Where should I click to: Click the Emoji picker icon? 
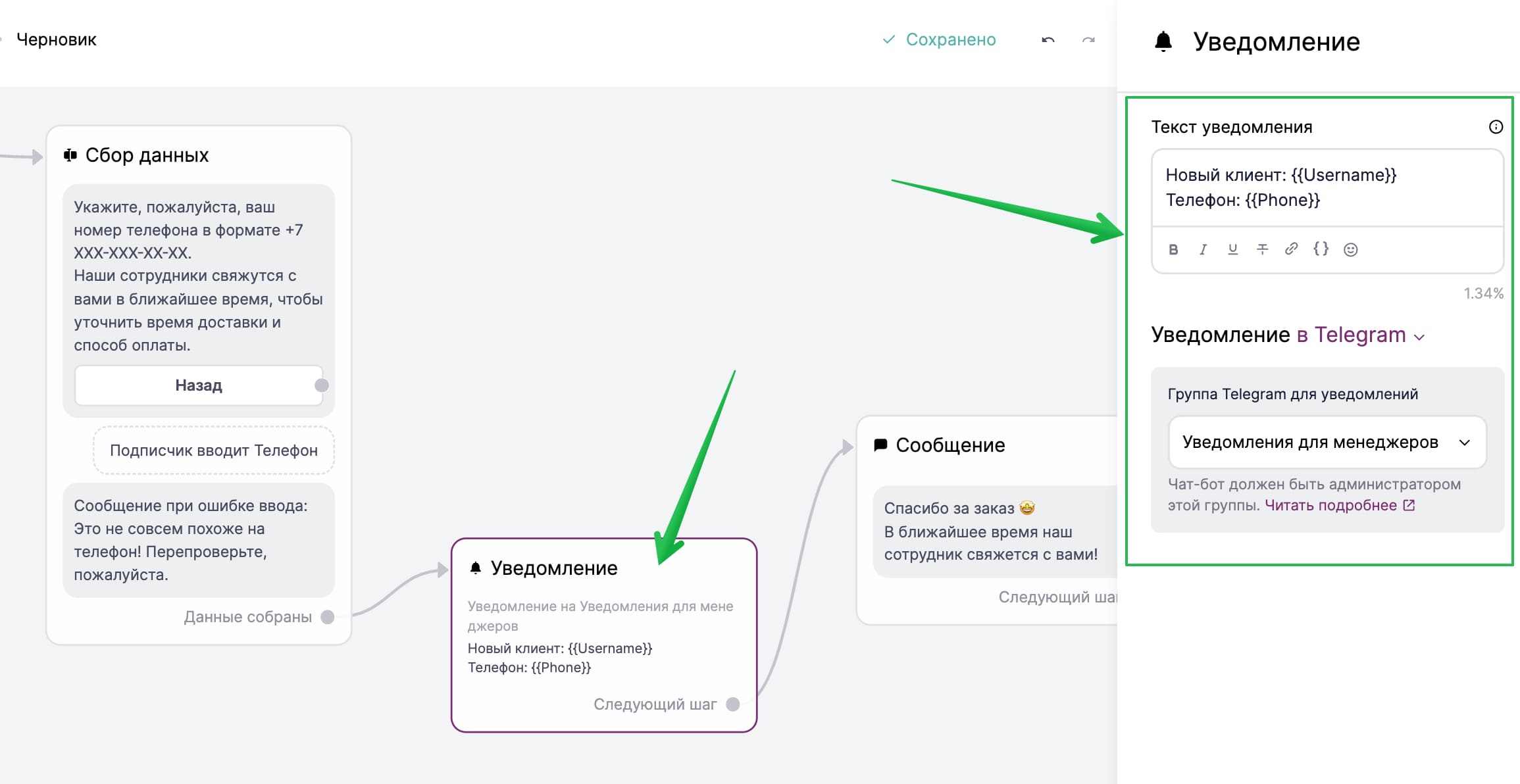pos(1352,249)
